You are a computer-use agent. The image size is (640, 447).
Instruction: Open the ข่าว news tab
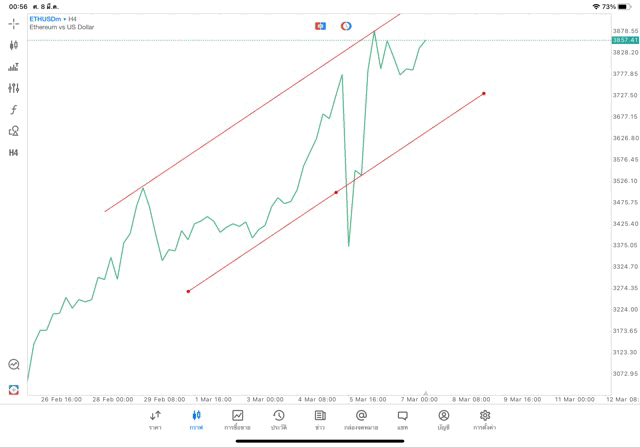click(320, 420)
